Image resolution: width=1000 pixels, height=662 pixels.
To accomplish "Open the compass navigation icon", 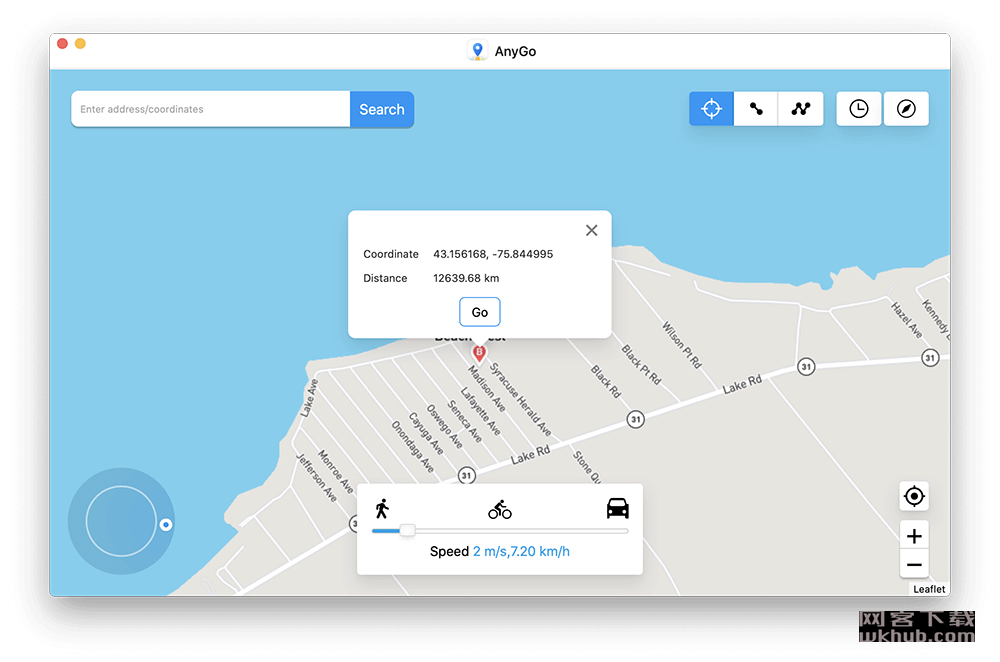I will pos(906,108).
